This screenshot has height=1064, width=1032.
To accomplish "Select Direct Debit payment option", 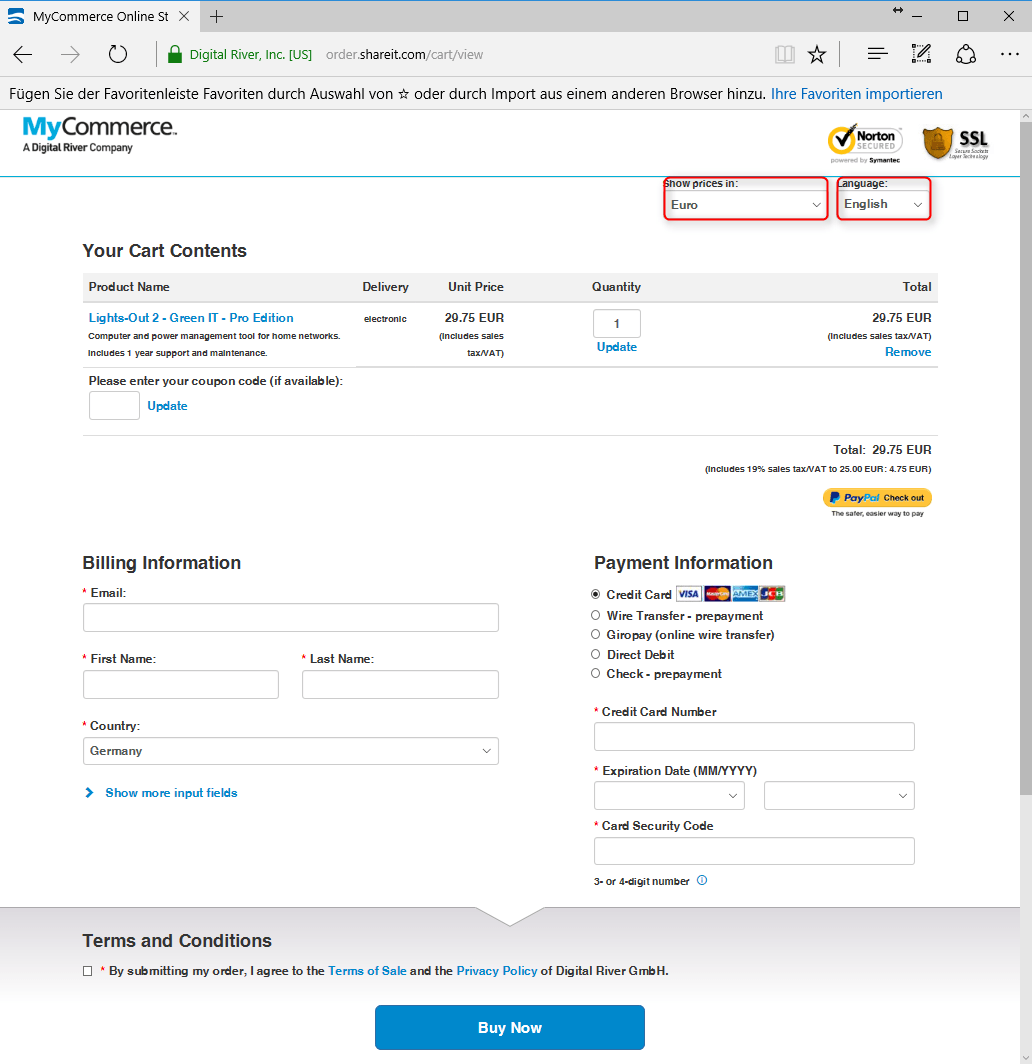I will pyautogui.click(x=596, y=654).
